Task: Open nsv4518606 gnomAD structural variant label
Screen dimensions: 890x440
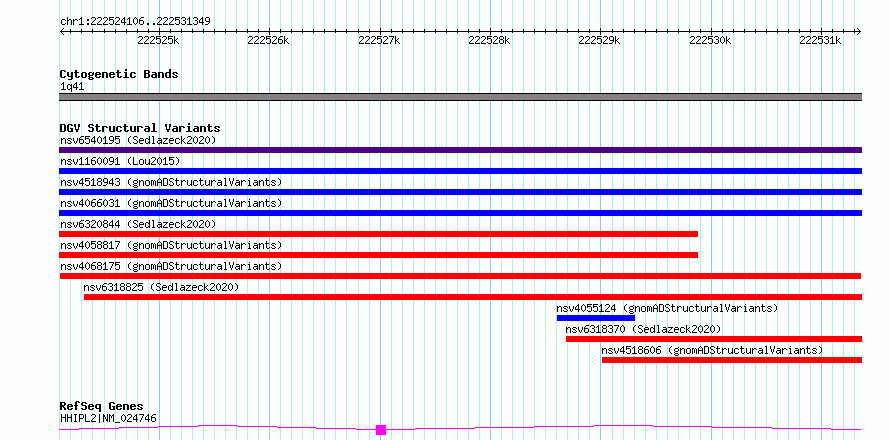Action: click(x=712, y=350)
